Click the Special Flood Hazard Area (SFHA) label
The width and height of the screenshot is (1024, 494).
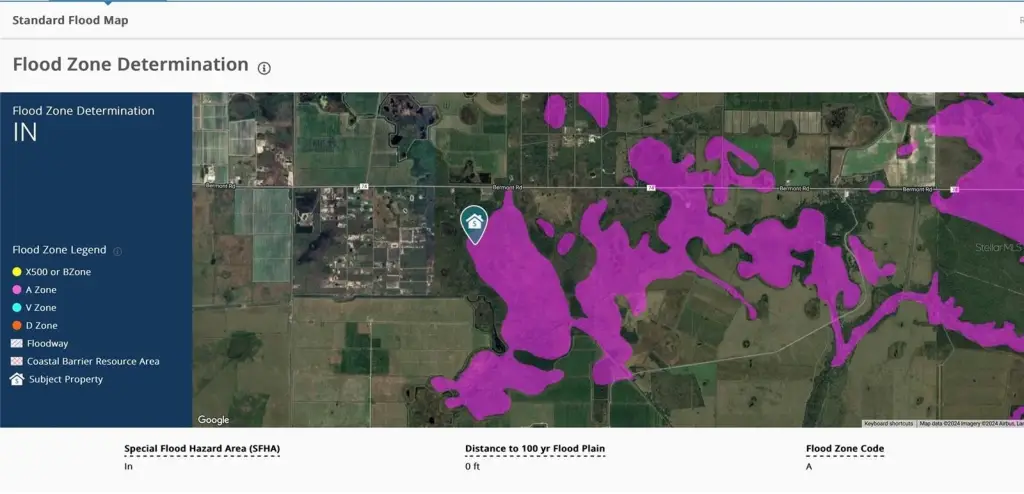pos(201,449)
